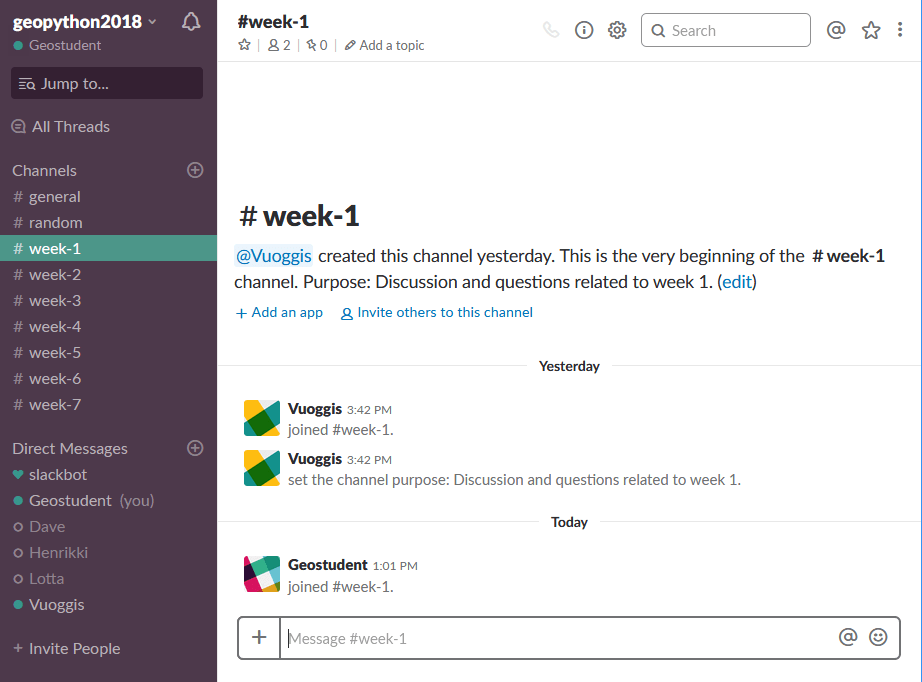This screenshot has width=922, height=682.
Task: Open the notifications bell icon
Action: click(191, 20)
